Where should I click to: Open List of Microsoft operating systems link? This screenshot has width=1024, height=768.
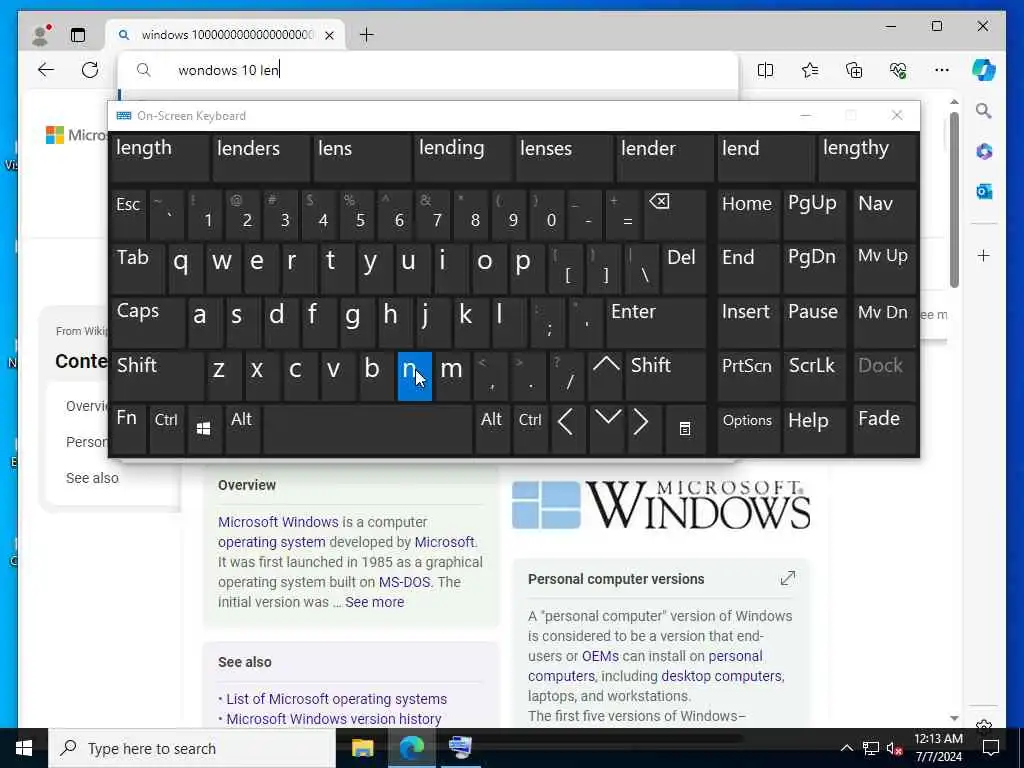(336, 699)
